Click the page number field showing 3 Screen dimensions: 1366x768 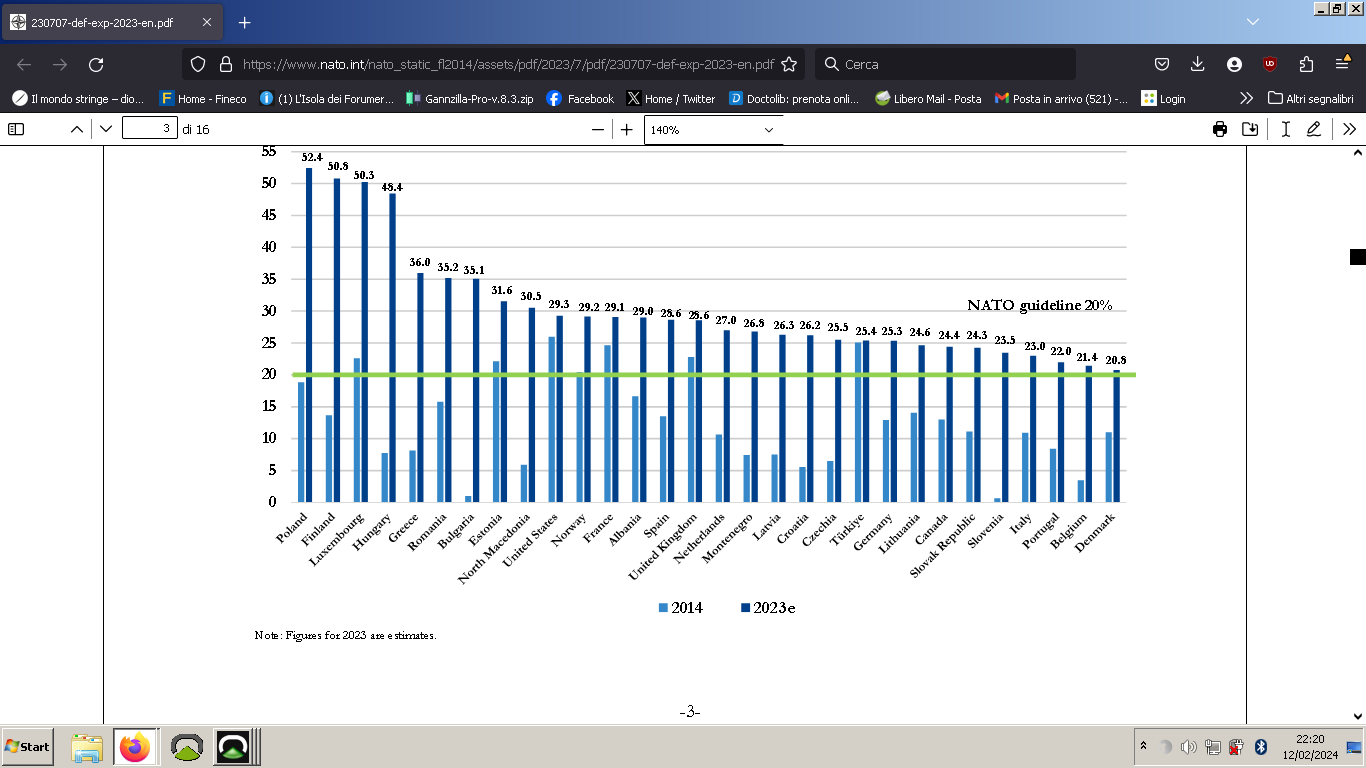tap(150, 129)
